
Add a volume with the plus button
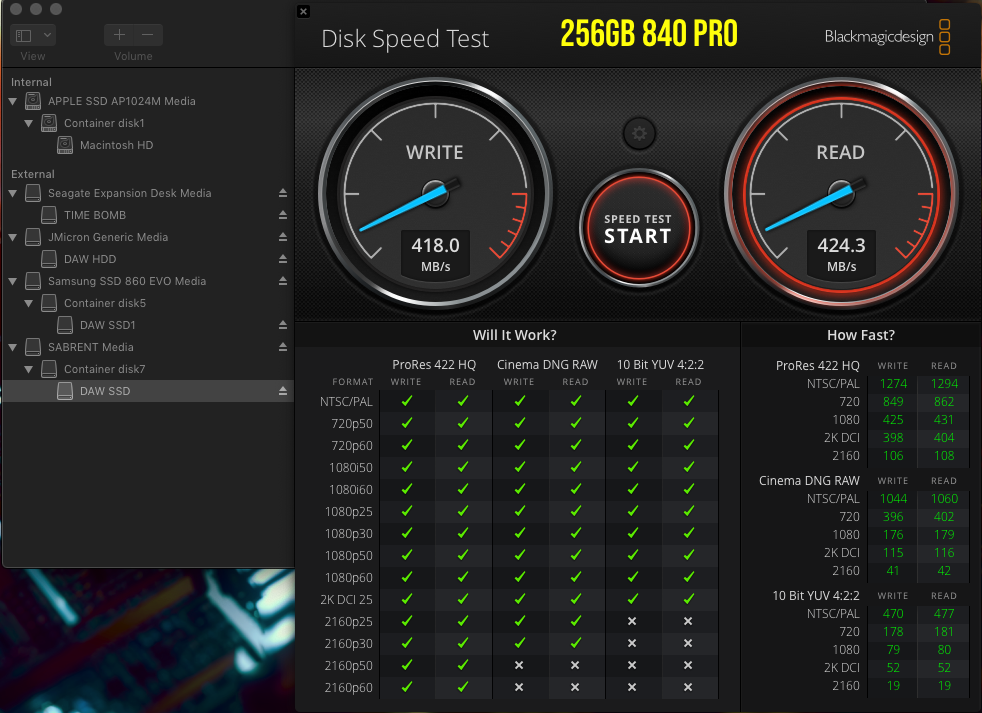tap(119, 35)
